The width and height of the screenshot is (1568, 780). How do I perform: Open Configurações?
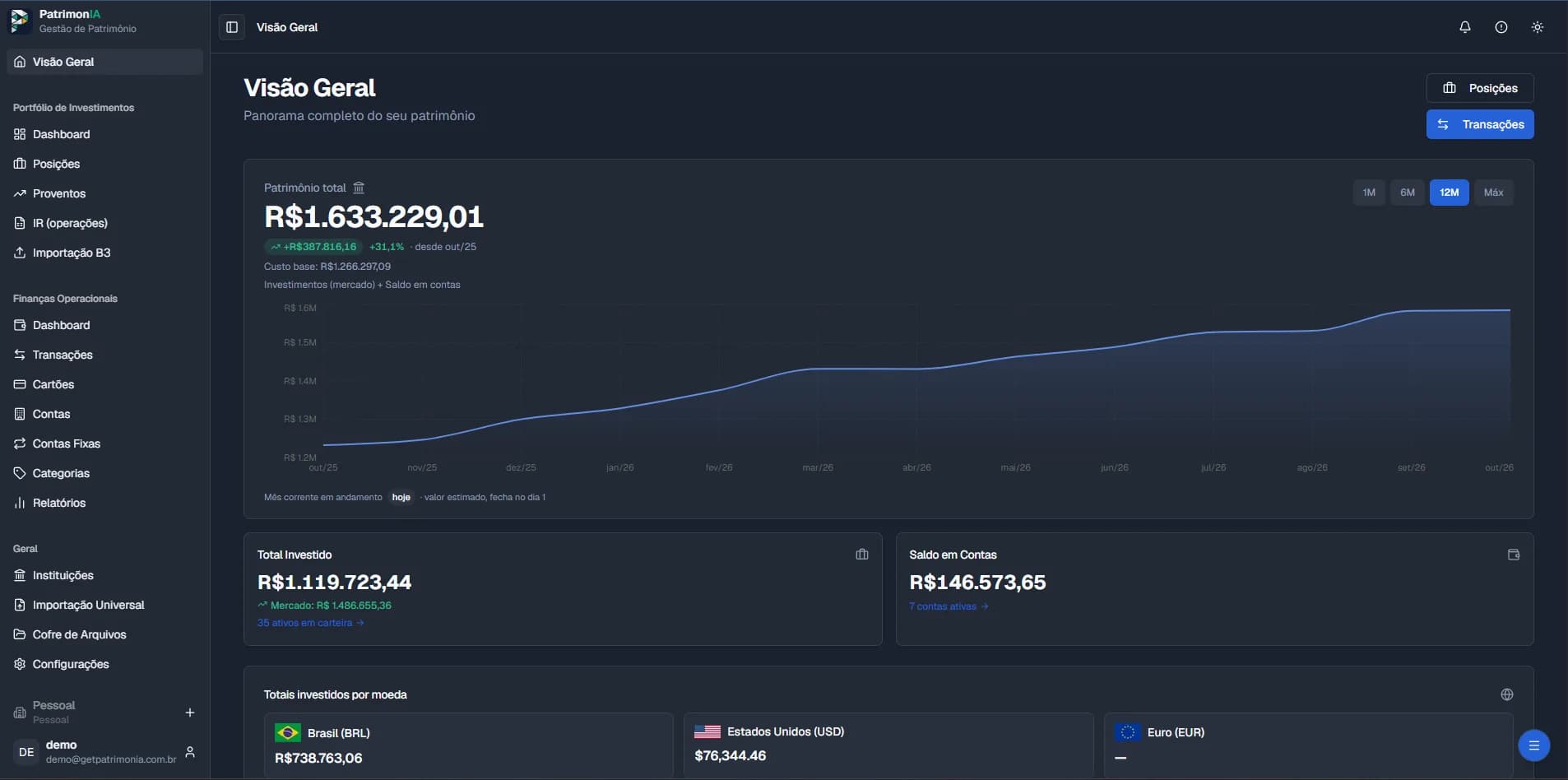pyautogui.click(x=104, y=664)
